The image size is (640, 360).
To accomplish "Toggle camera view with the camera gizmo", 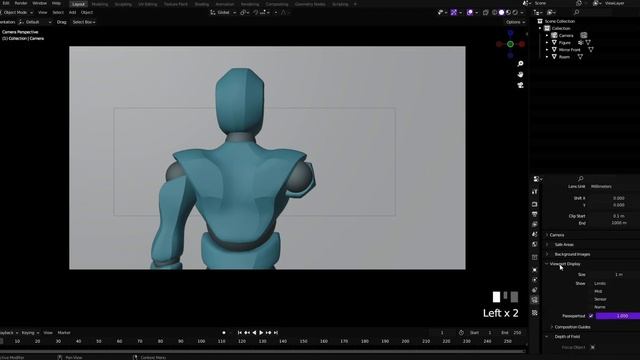I will [520, 85].
